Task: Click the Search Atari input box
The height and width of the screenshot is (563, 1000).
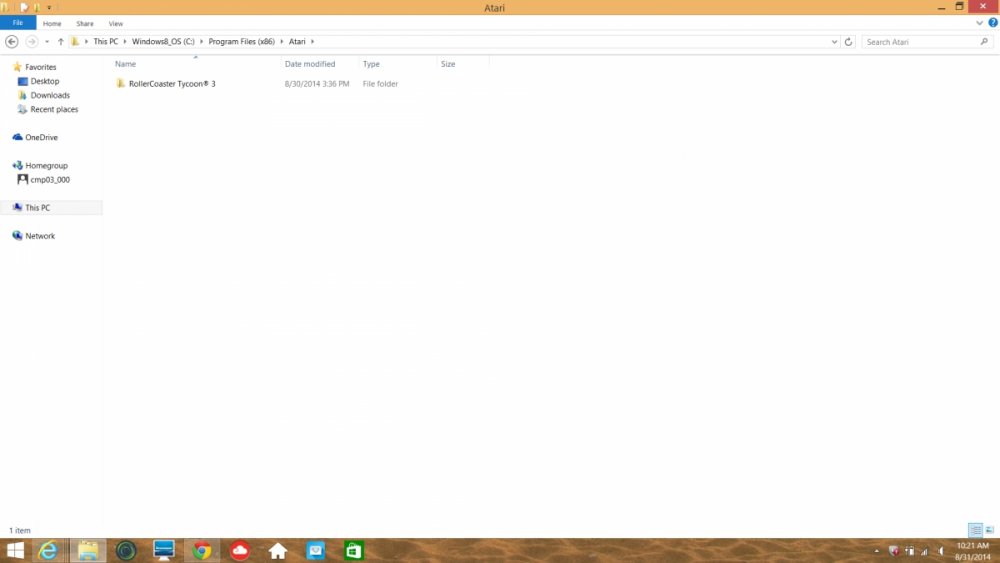Action: pos(920,42)
